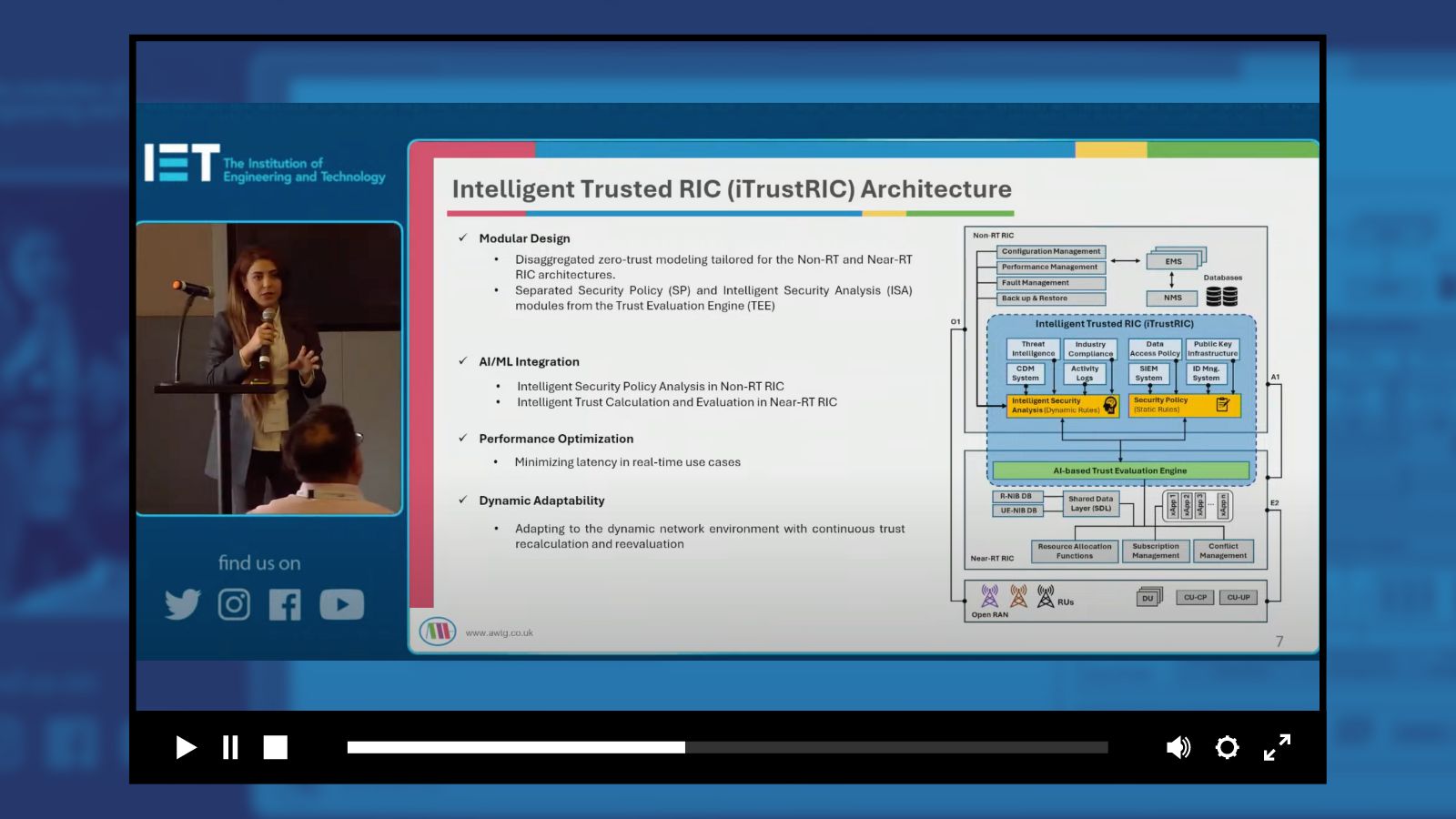Click the Security Policy (Static Rules) box
Screen dimensions: 1456x819
point(1184,405)
